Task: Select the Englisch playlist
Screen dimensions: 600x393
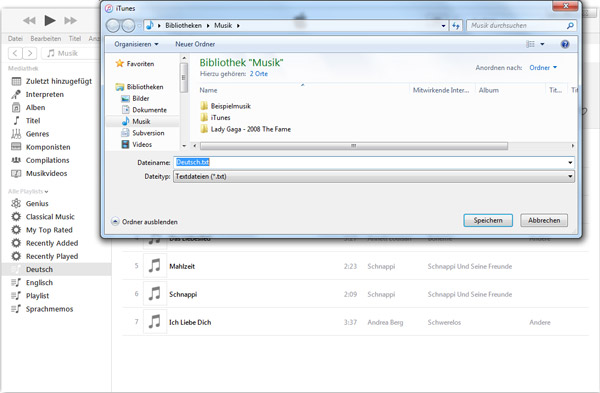Action: pos(39,283)
